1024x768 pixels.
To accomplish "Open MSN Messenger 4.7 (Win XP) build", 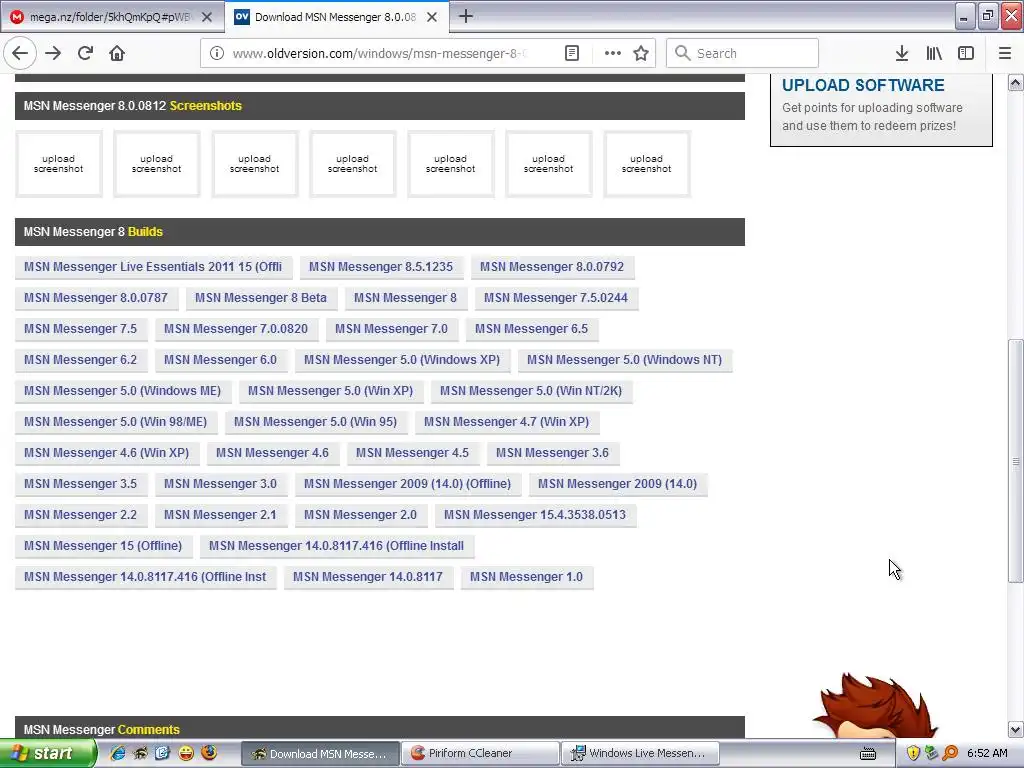I will 506,422.
